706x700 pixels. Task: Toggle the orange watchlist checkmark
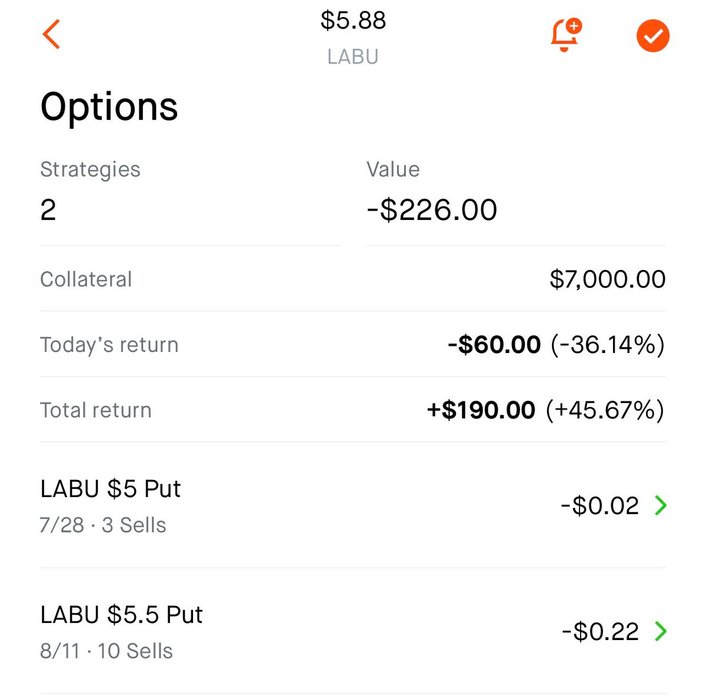[x=652, y=36]
